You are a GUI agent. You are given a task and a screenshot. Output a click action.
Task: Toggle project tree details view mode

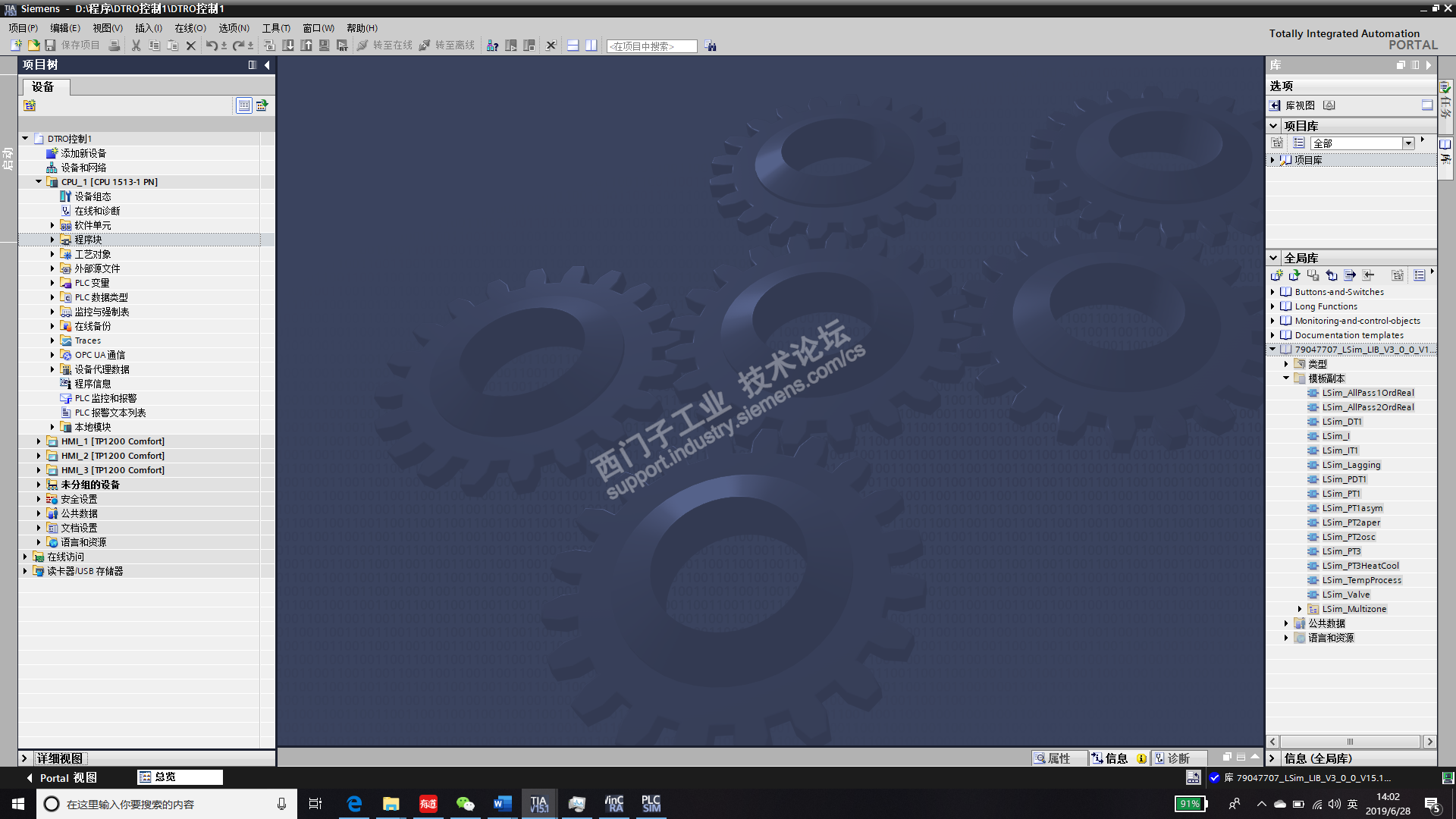tap(243, 105)
